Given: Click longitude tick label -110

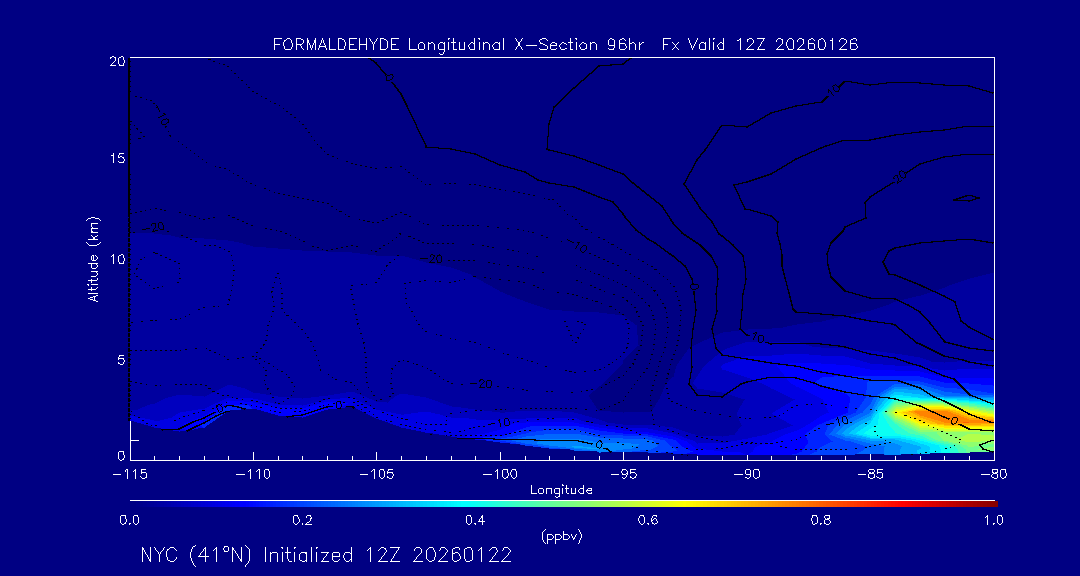Looking at the screenshot, I should 253,475.
